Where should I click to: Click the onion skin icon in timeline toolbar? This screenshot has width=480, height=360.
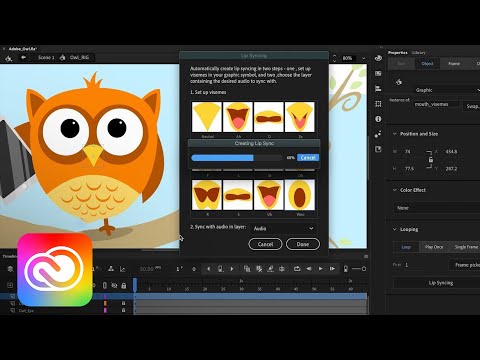[247, 269]
